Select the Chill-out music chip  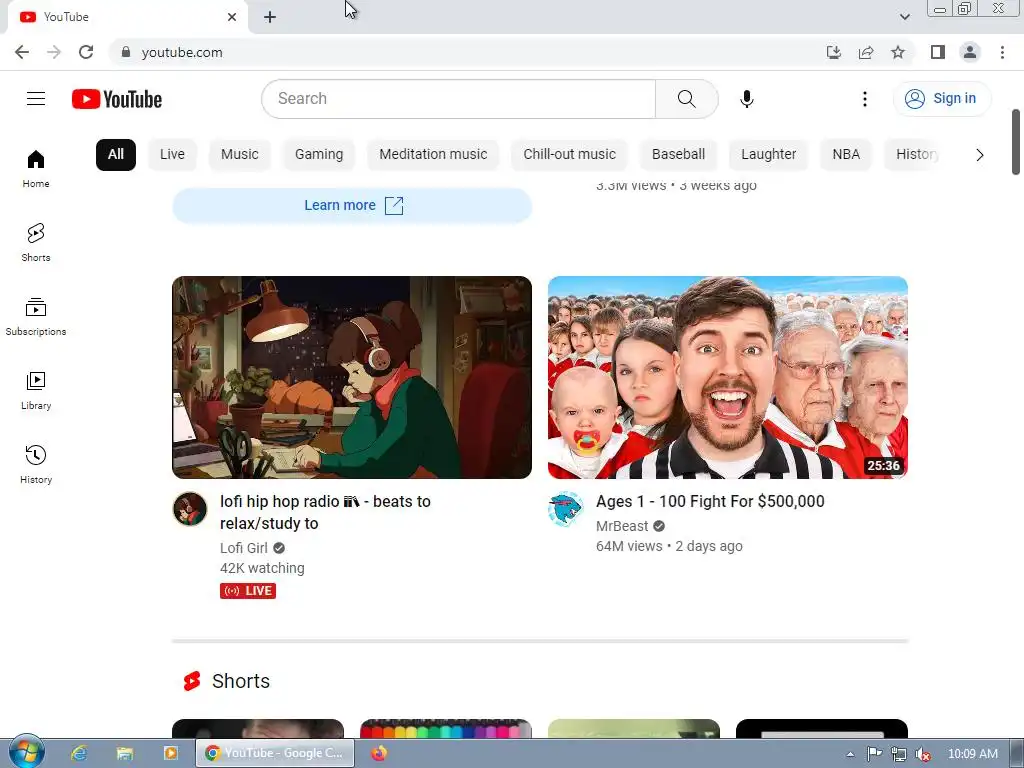[x=569, y=155]
